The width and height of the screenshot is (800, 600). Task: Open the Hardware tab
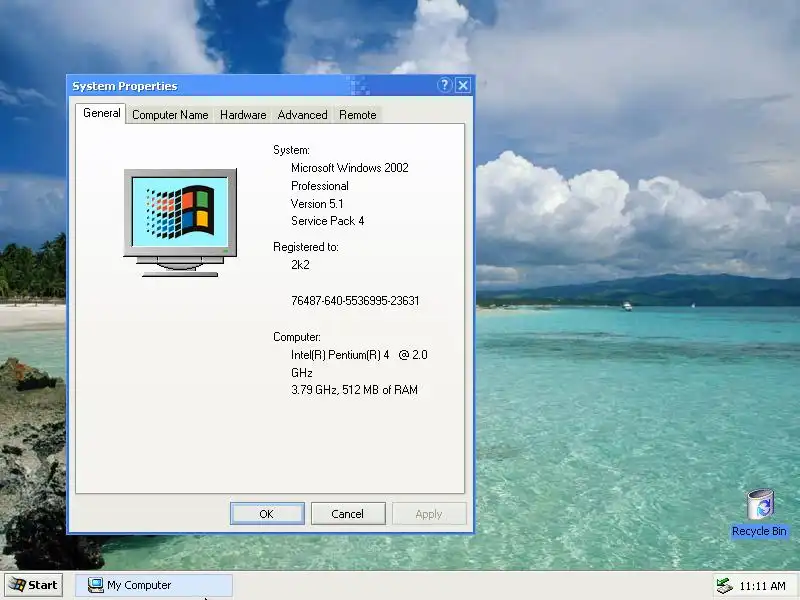[x=243, y=115]
